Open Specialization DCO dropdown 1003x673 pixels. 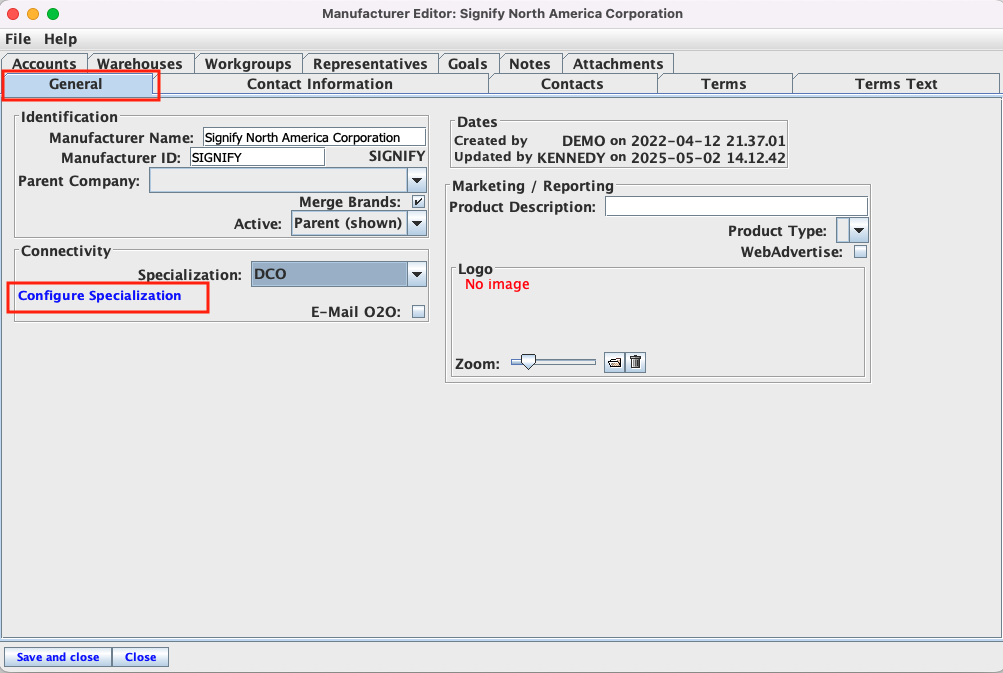416,274
